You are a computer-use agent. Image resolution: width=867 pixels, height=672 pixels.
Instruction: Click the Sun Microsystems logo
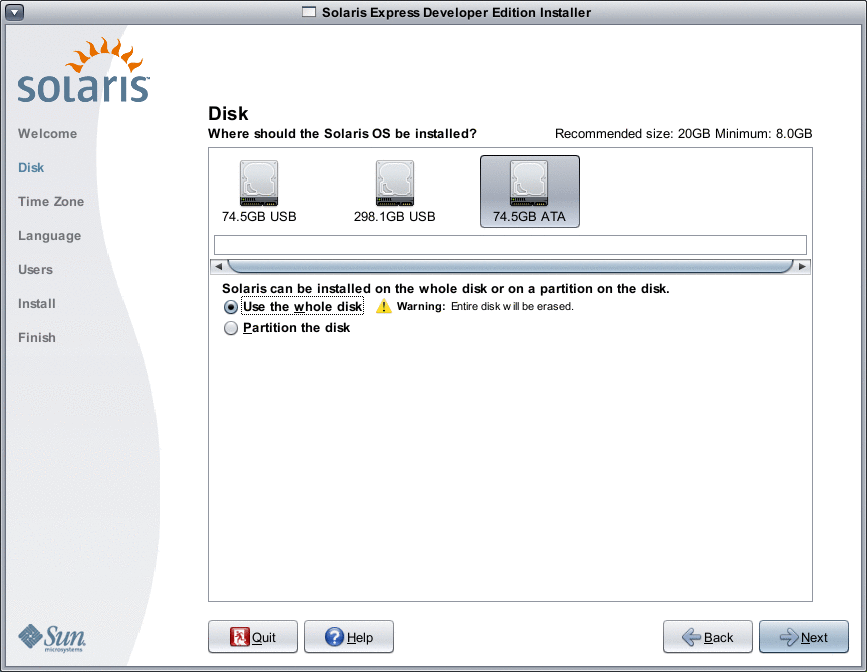pos(52,637)
